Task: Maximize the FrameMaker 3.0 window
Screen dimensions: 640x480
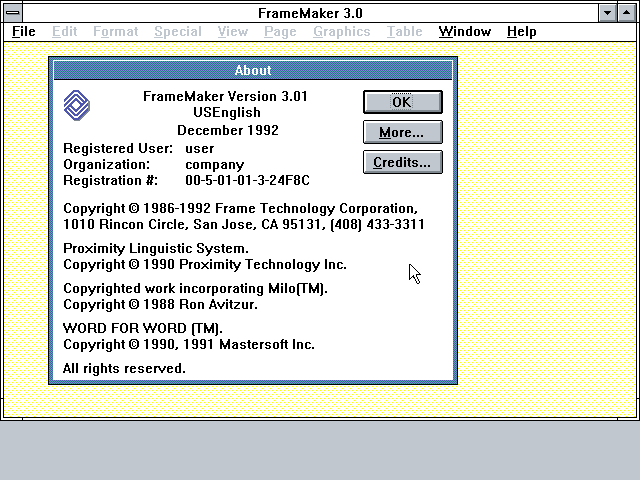Action: tap(627, 13)
